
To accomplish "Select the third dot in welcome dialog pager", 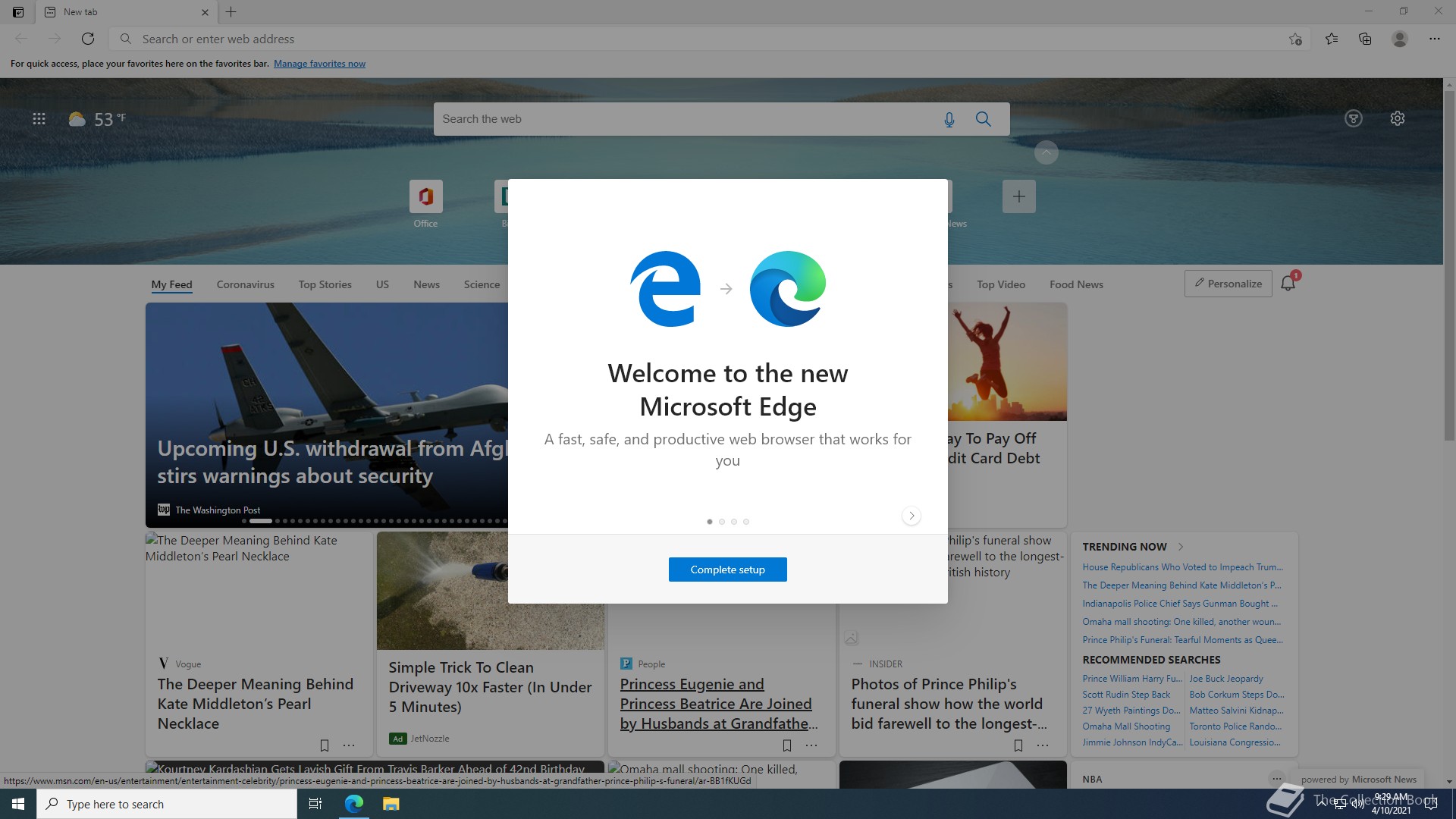I will [734, 522].
